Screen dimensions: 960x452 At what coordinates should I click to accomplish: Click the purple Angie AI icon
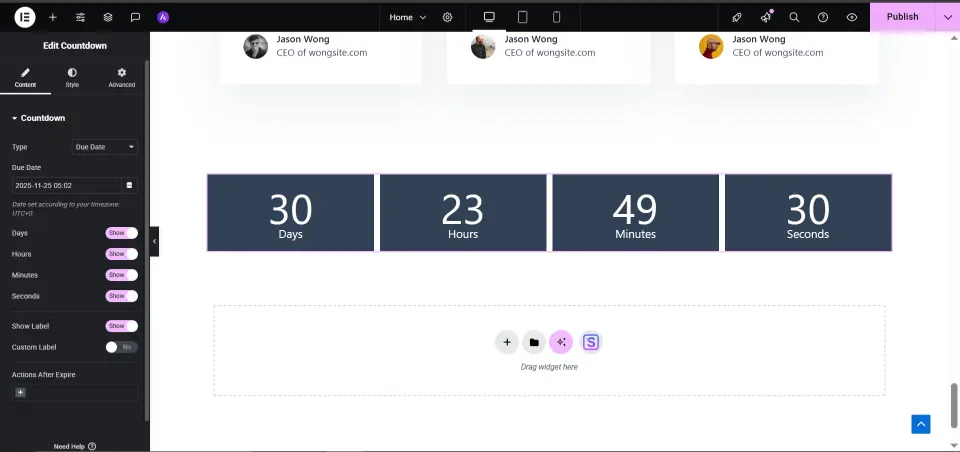[163, 17]
